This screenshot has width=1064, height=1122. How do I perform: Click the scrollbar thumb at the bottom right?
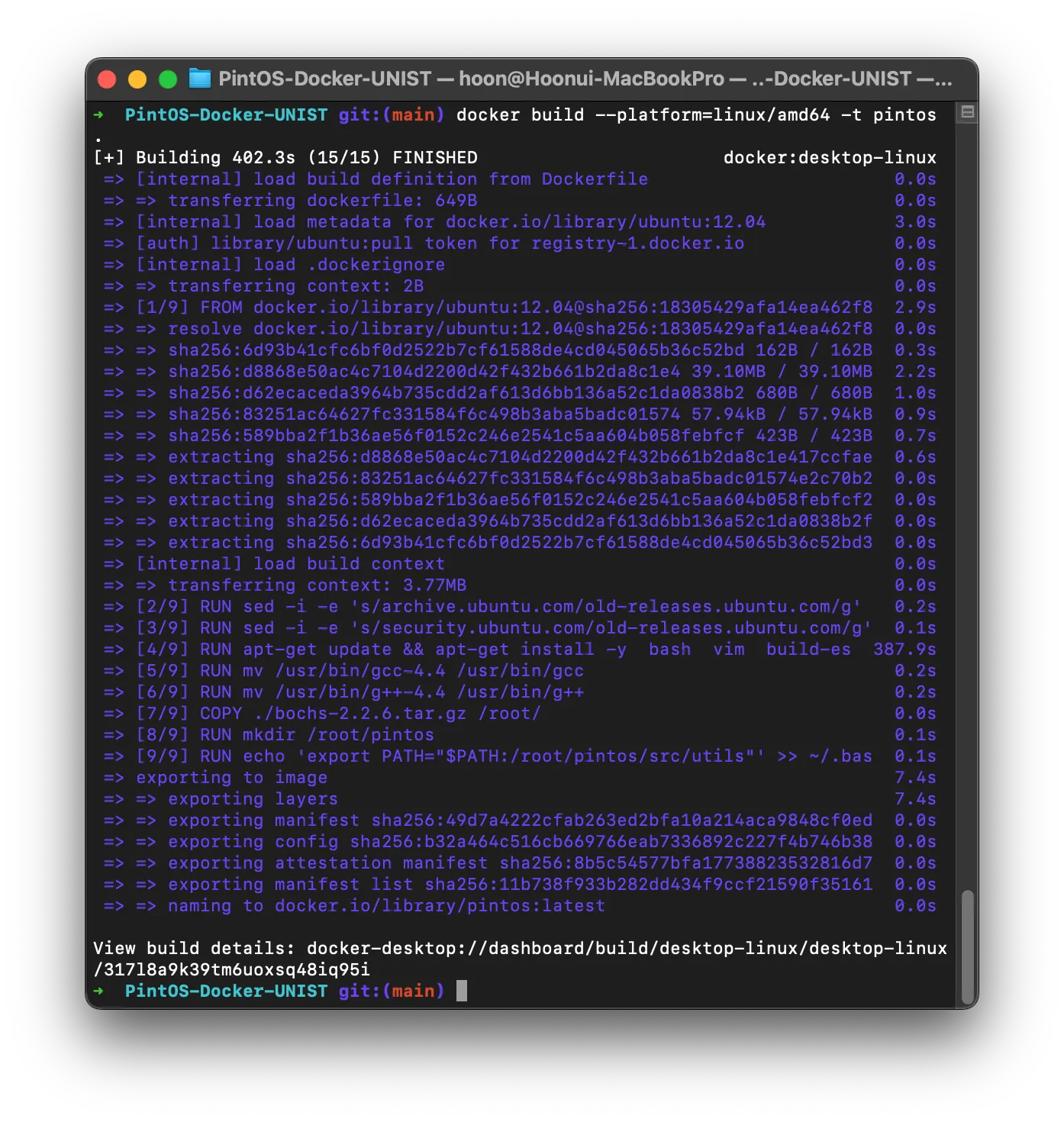pos(967,946)
